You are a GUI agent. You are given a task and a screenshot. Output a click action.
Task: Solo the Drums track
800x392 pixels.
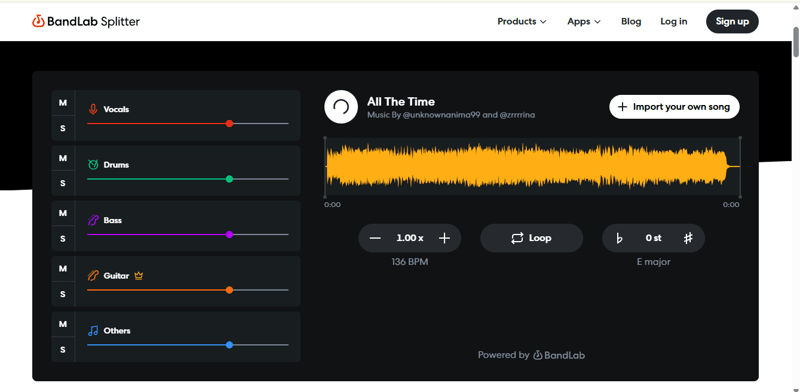click(x=63, y=183)
